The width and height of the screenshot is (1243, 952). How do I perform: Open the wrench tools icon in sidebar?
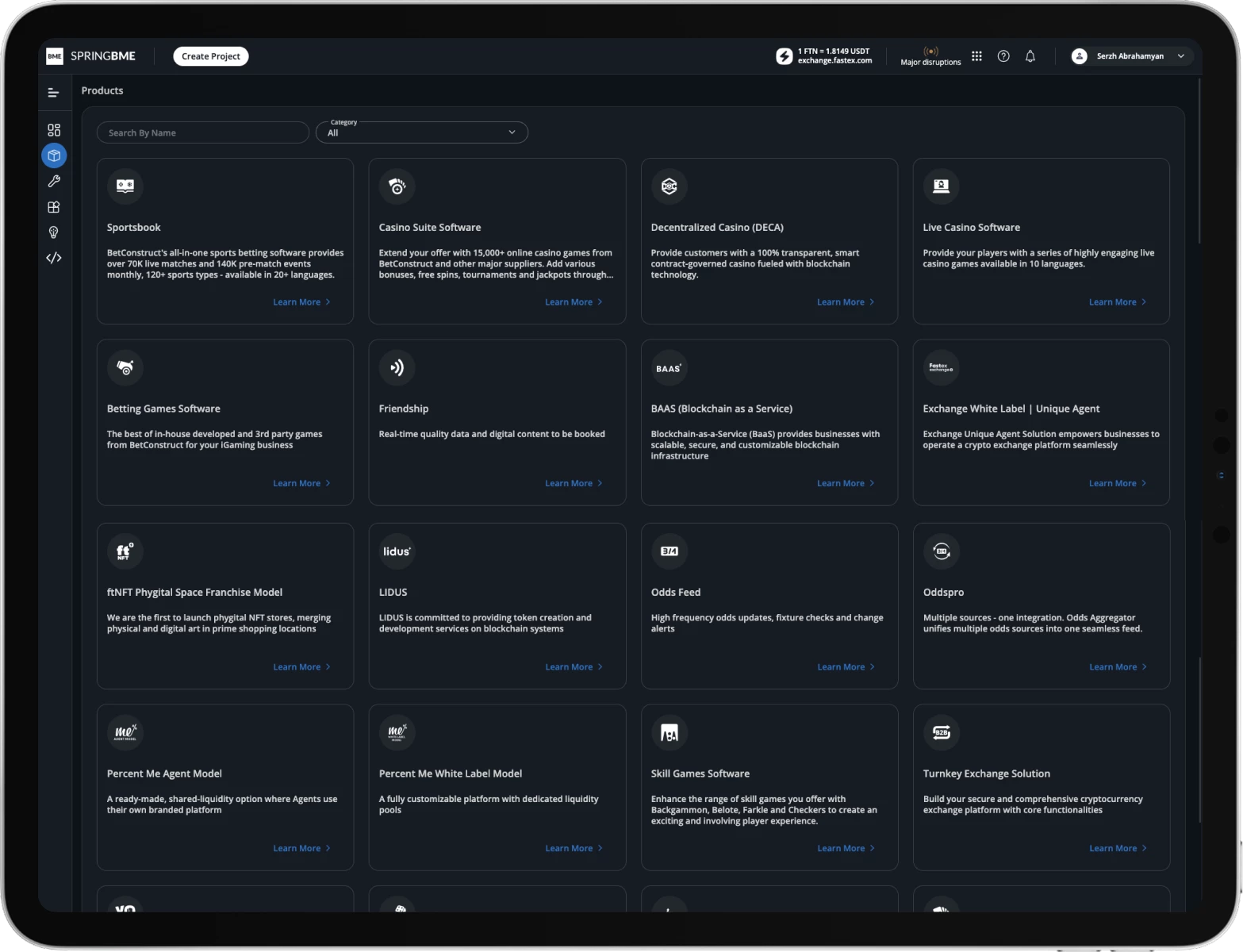click(54, 182)
